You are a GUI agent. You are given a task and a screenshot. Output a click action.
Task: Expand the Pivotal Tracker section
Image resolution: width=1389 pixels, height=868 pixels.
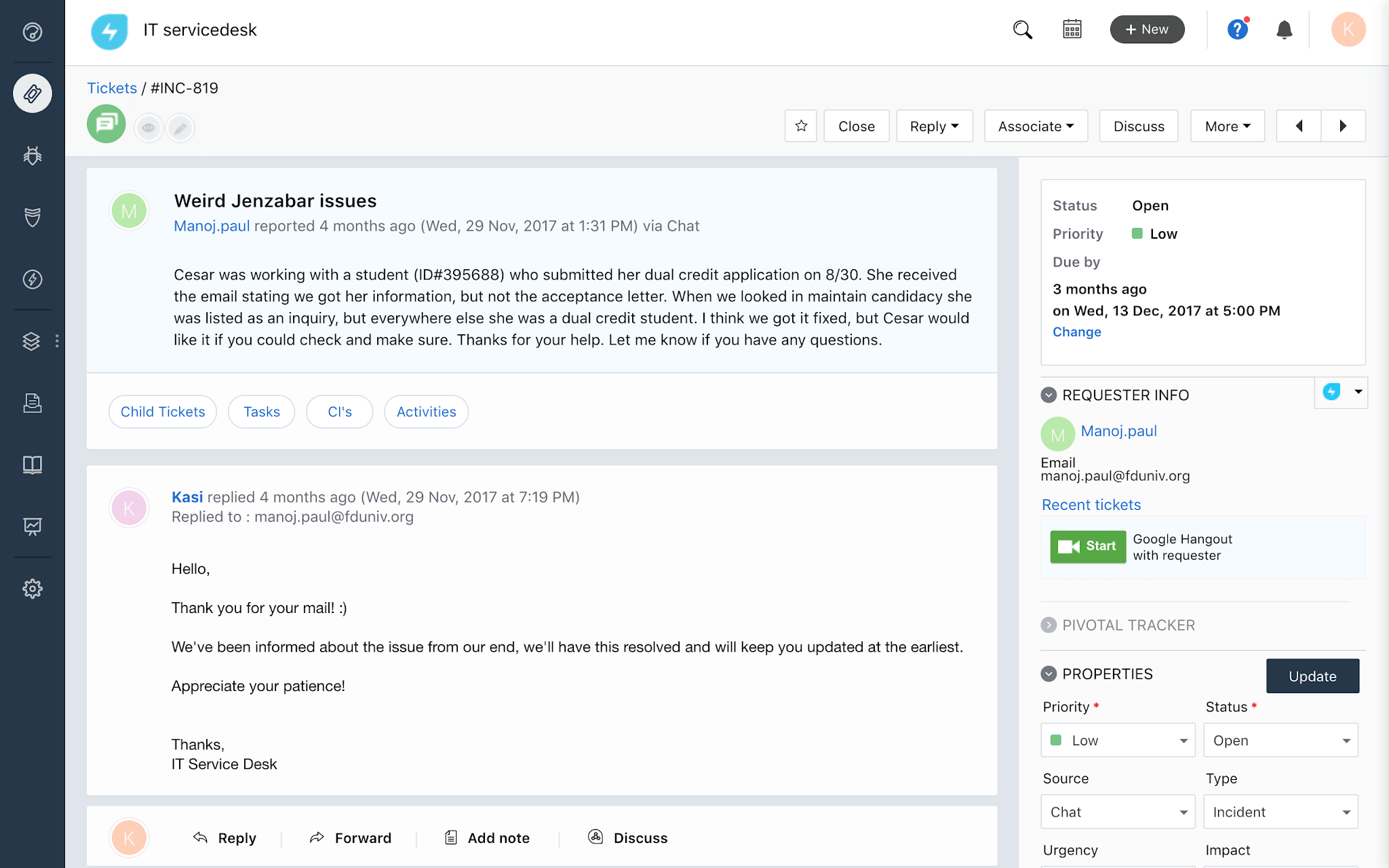(1048, 625)
